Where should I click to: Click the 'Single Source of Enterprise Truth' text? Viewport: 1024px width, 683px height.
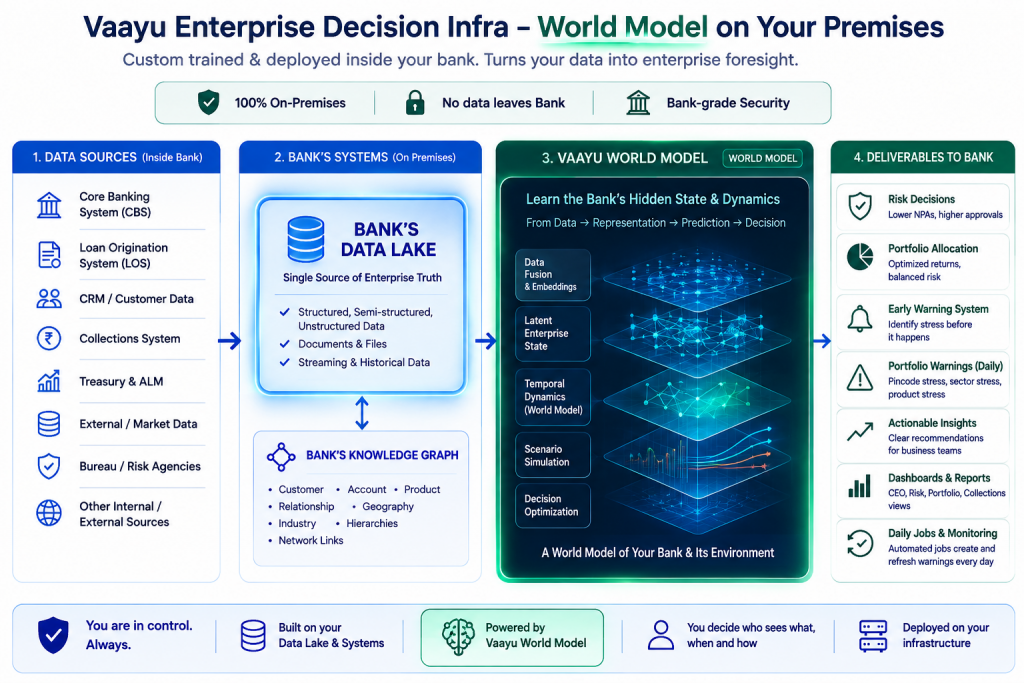[x=362, y=278]
